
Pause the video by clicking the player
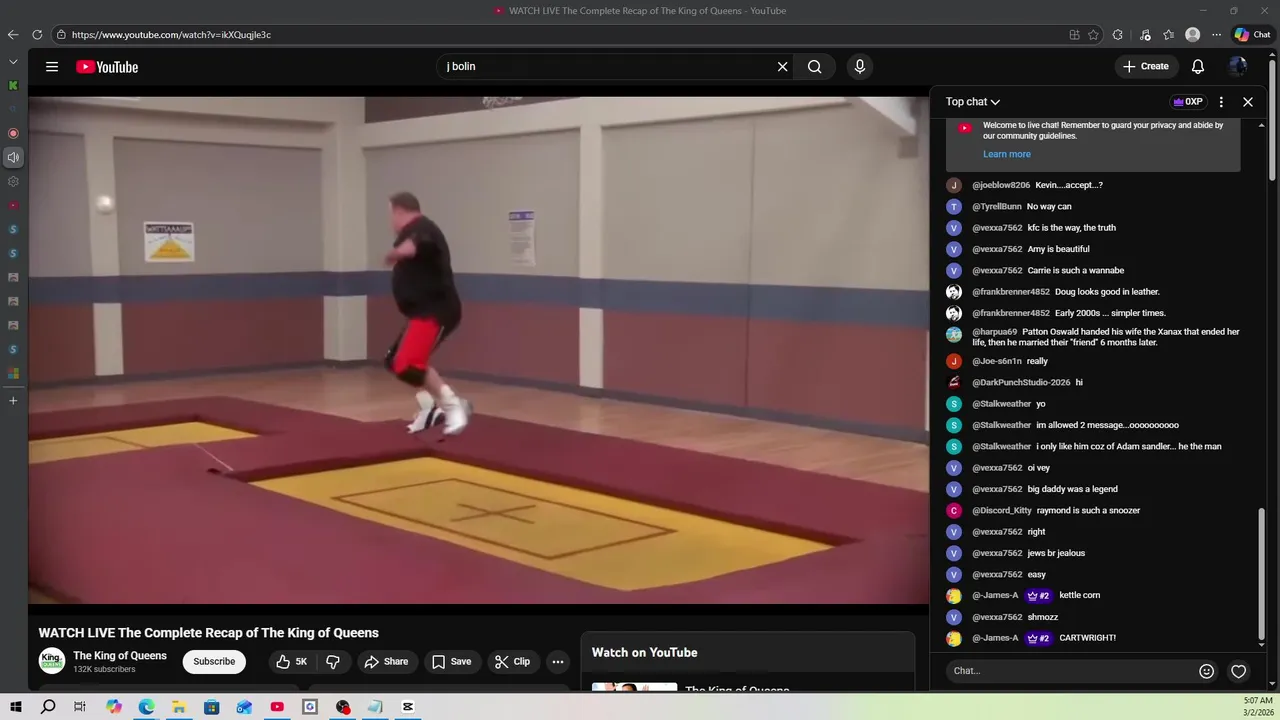478,350
